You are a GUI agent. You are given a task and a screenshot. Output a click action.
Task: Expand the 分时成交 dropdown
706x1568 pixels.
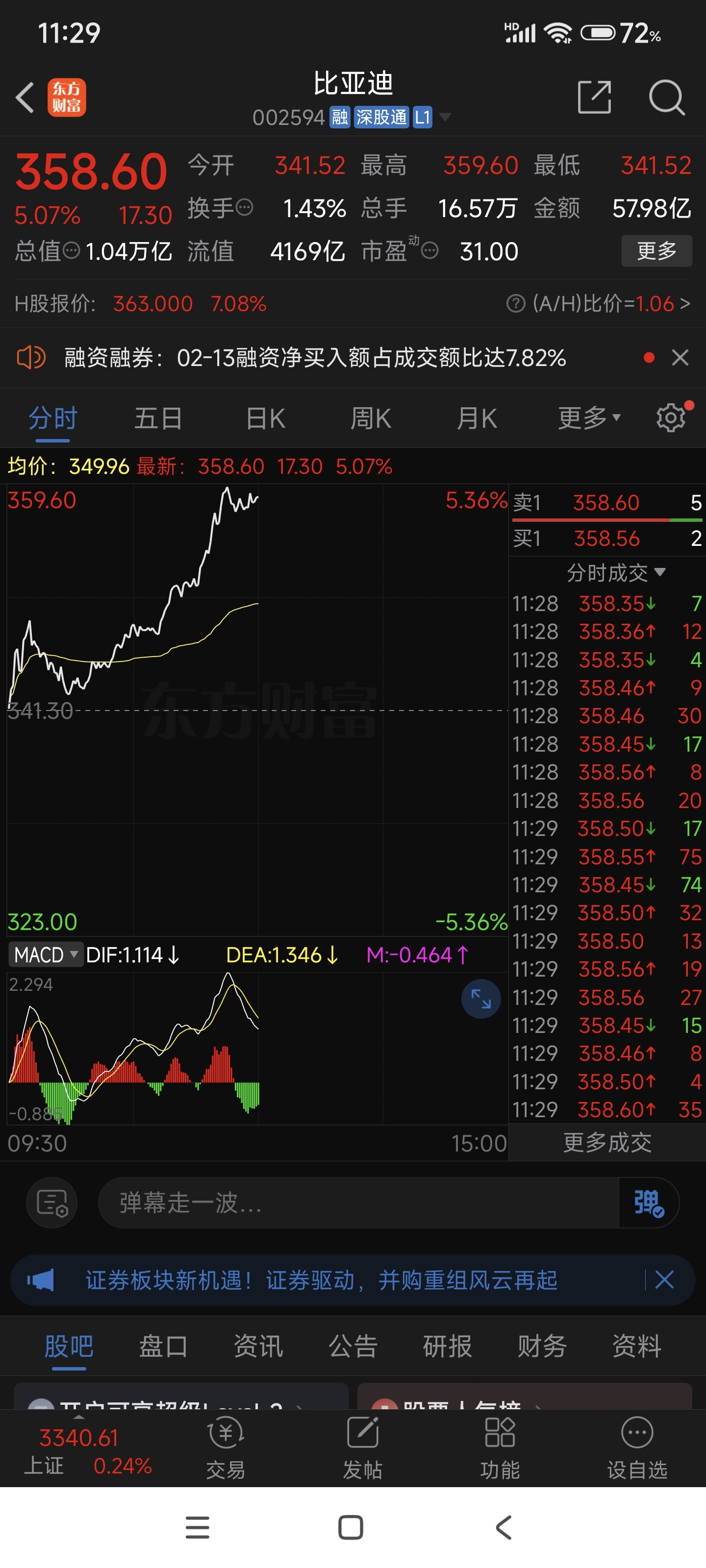point(615,572)
